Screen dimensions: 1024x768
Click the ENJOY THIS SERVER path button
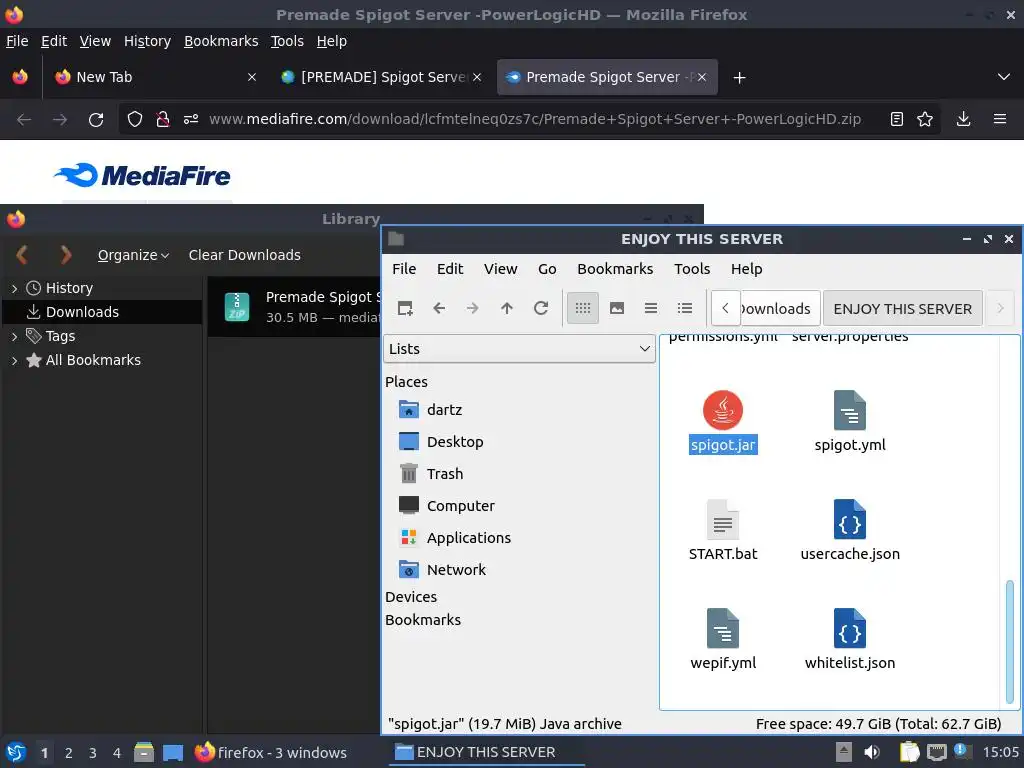903,308
